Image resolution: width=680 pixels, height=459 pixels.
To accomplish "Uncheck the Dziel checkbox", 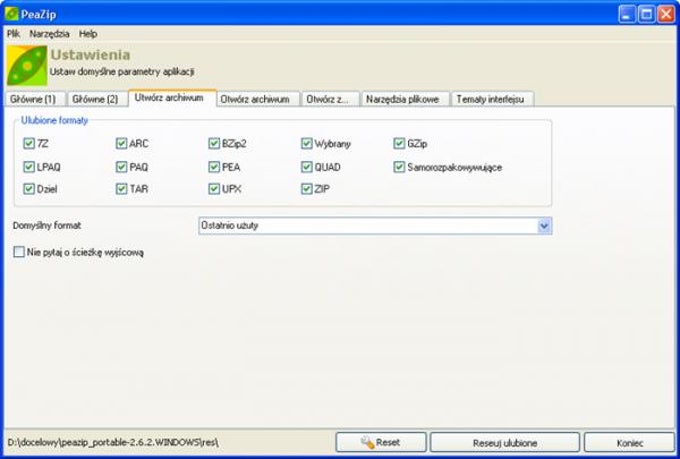I will pyautogui.click(x=29, y=189).
